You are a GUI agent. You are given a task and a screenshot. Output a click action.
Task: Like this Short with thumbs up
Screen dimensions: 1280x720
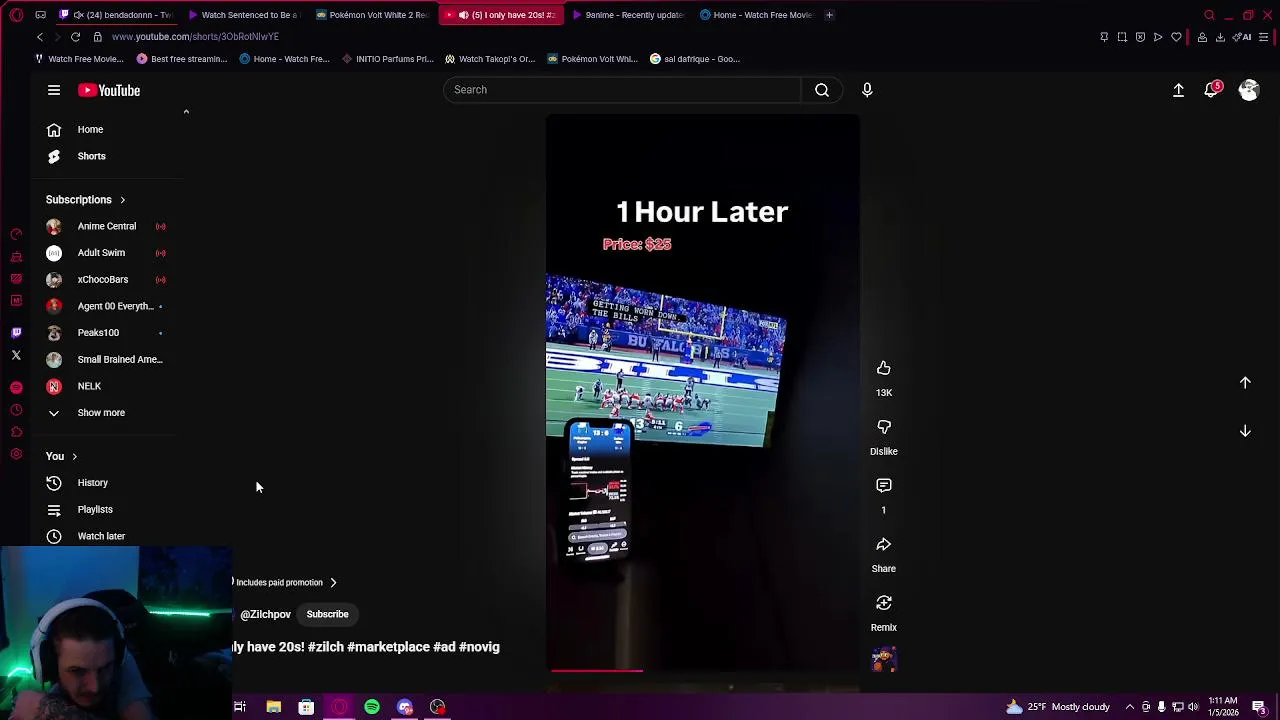[x=884, y=368]
